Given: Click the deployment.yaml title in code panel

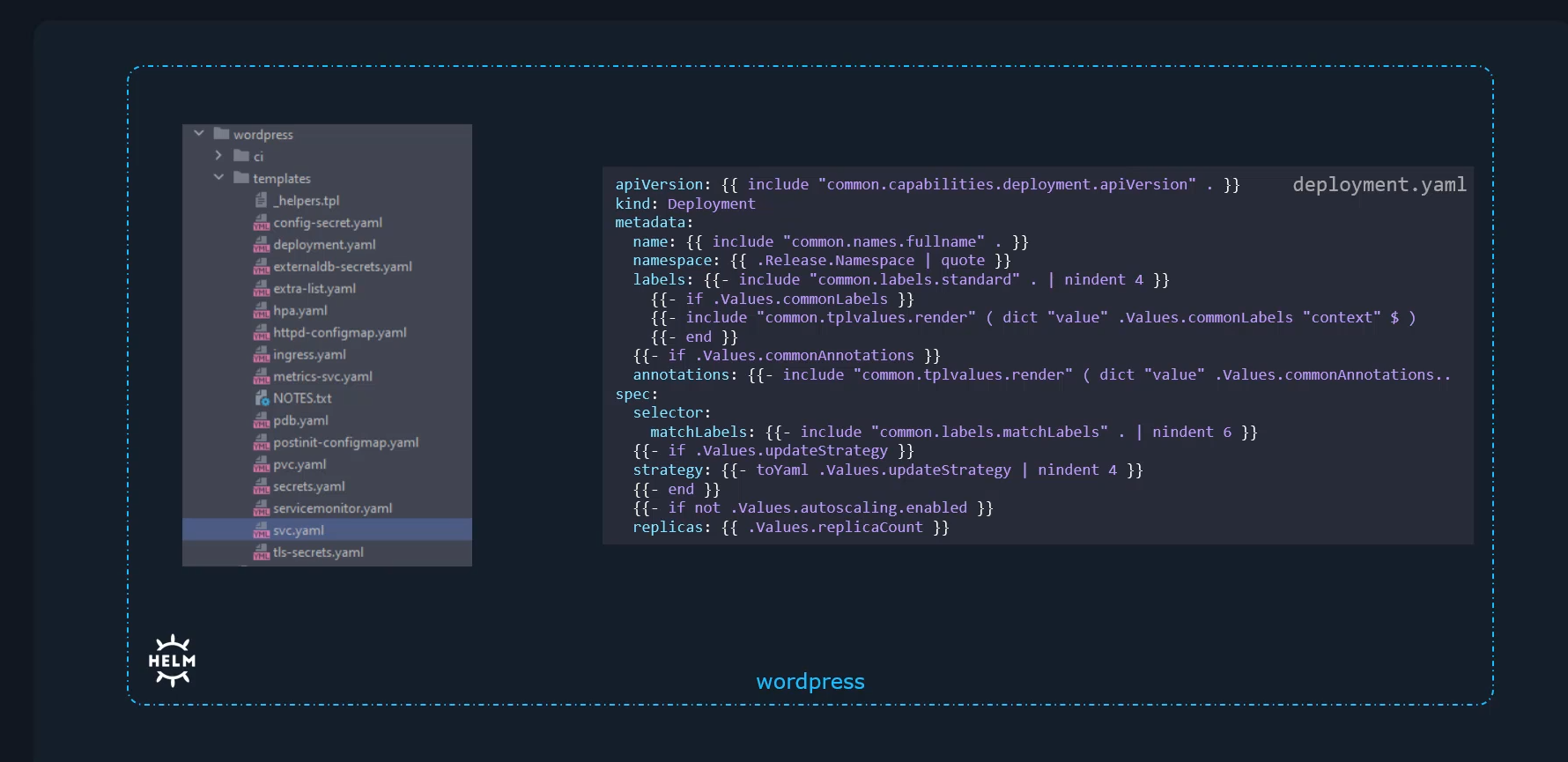Looking at the screenshot, I should click(x=1379, y=185).
